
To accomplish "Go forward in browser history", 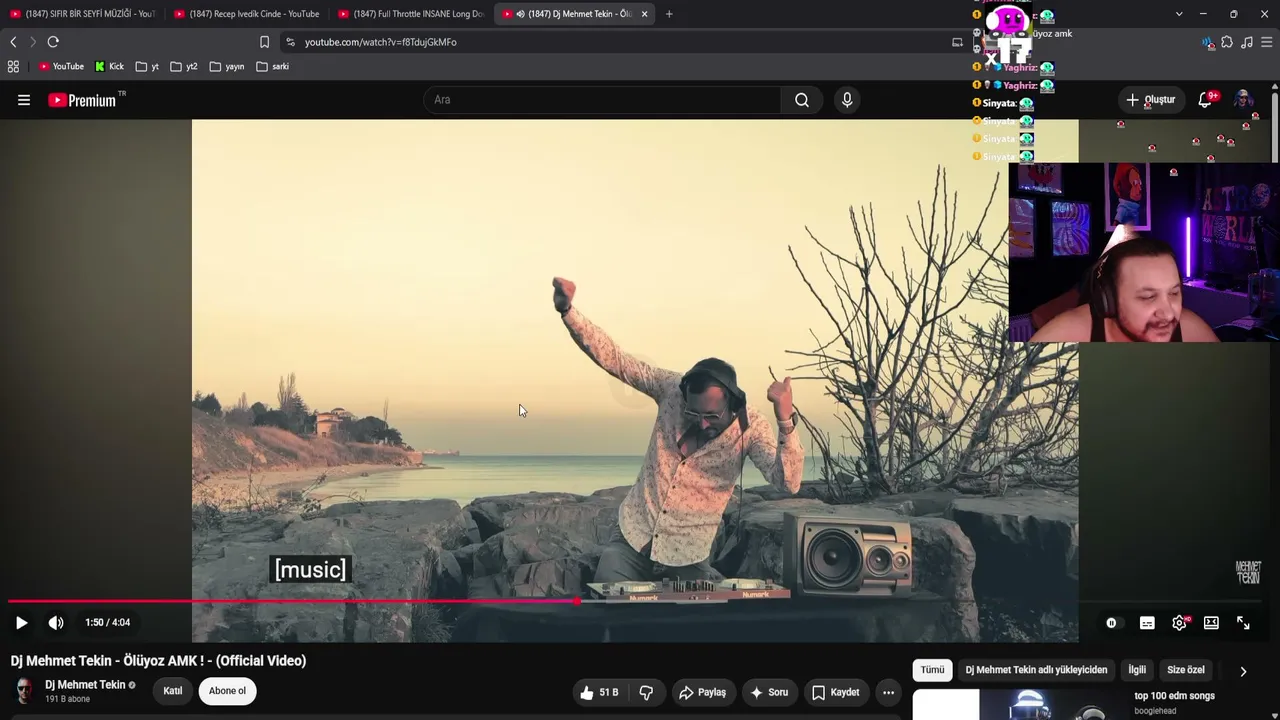I will [33, 42].
